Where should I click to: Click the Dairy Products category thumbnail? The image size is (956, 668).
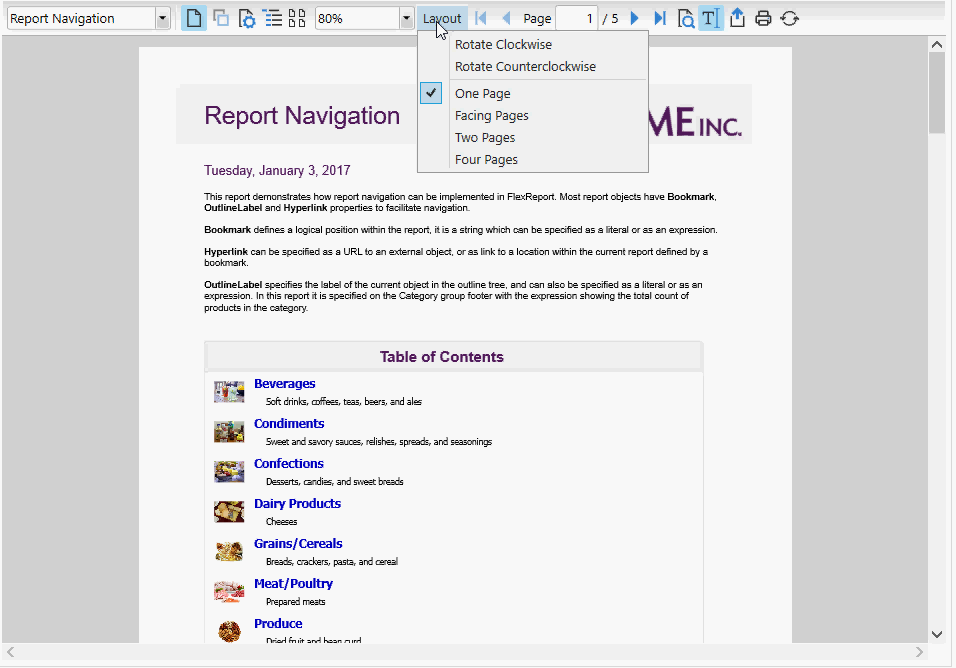229,511
